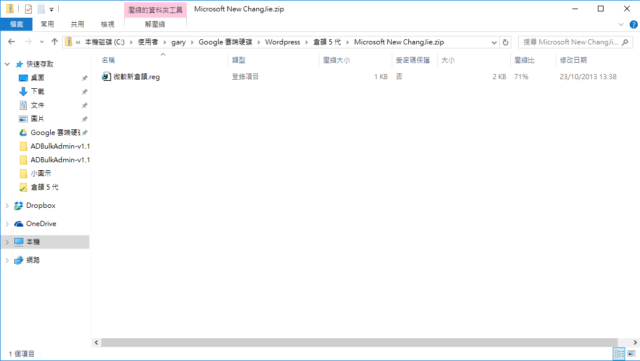
Task: Open the first ADBulkAdmin-v1.1 folder
Action: pyautogui.click(x=60, y=146)
